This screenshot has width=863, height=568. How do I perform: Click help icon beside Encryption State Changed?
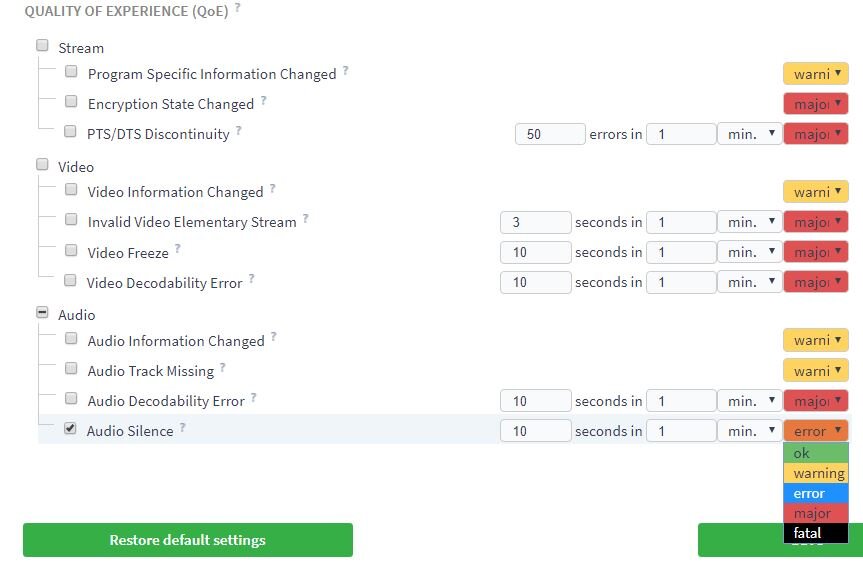[x=264, y=101]
